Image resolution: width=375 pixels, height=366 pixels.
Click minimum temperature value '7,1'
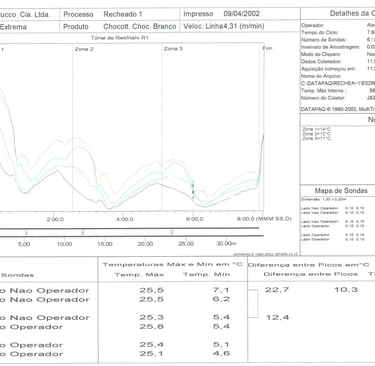click(x=221, y=290)
